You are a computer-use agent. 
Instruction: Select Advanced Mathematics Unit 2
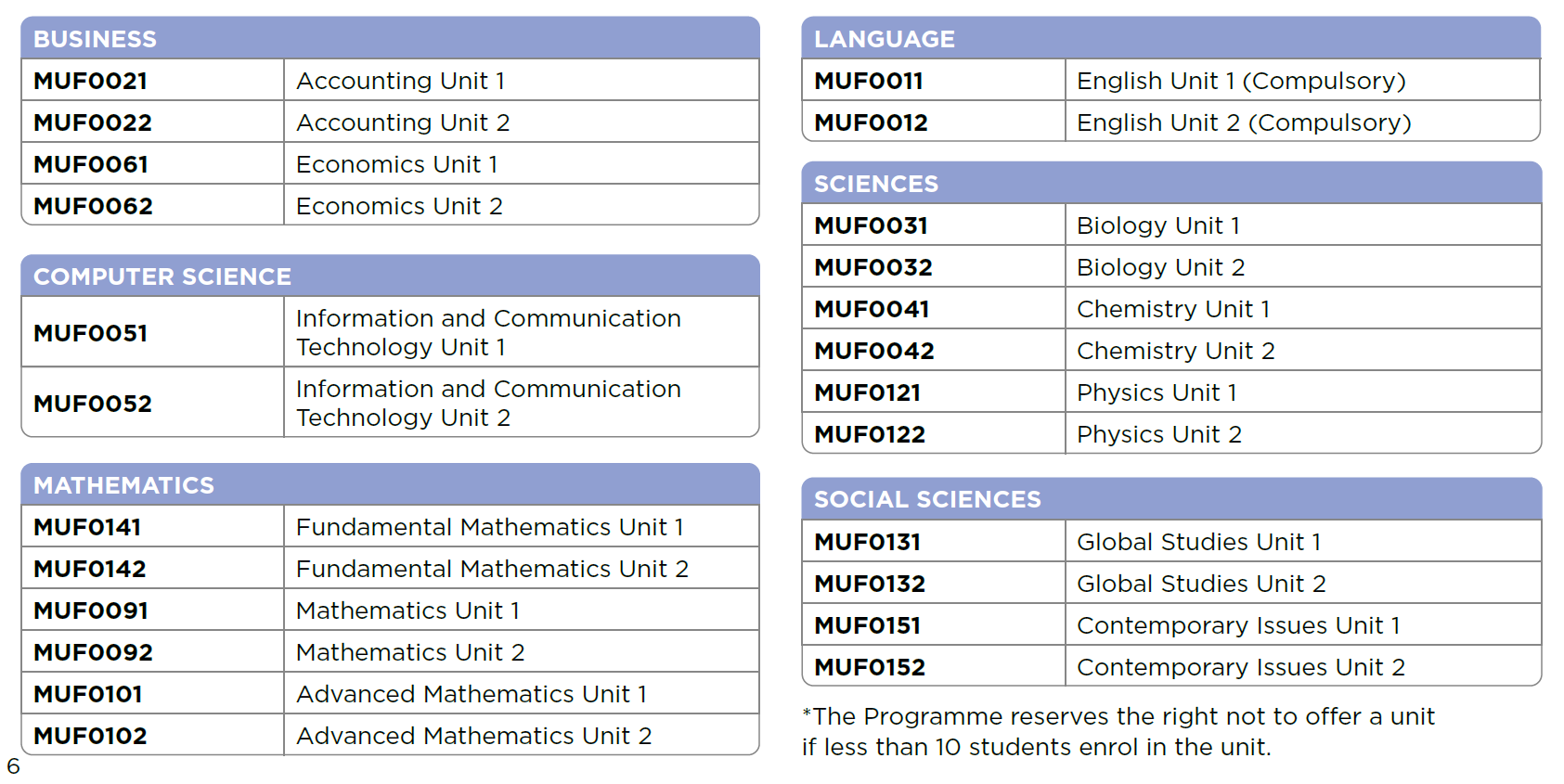point(473,736)
